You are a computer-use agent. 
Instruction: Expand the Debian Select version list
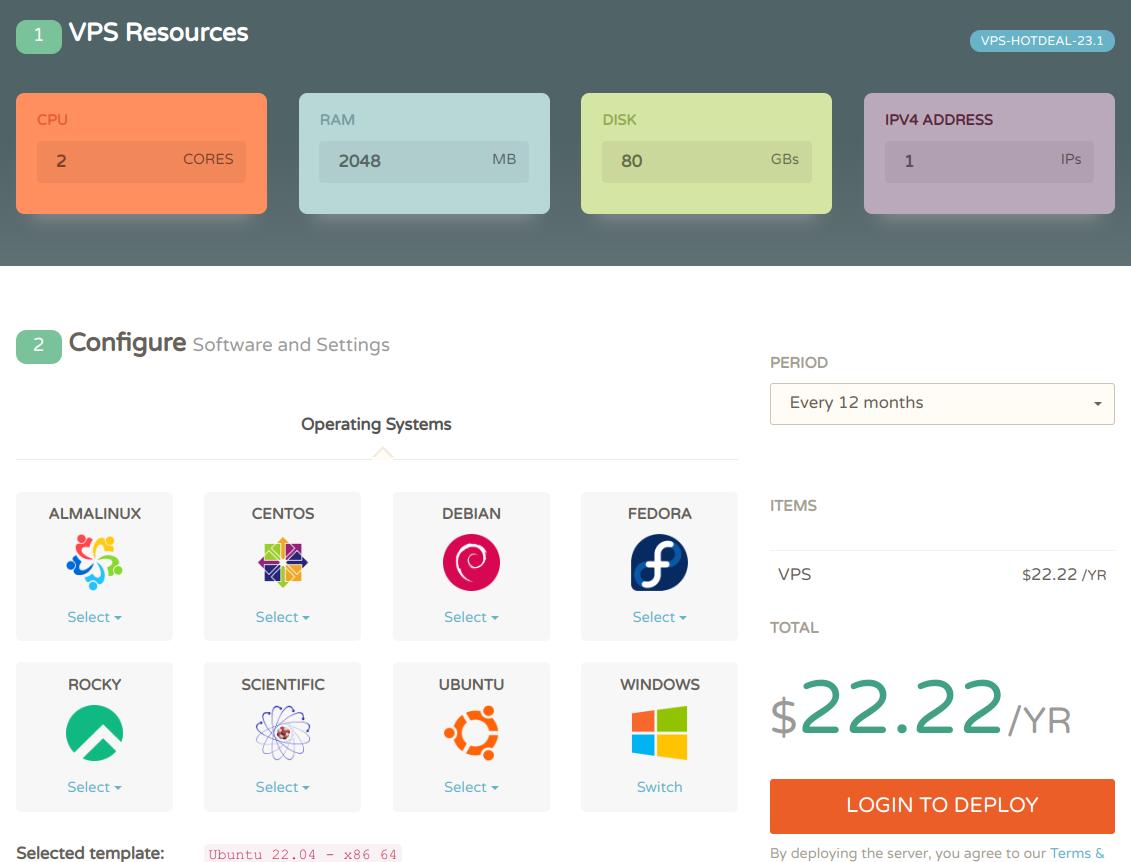pos(471,617)
